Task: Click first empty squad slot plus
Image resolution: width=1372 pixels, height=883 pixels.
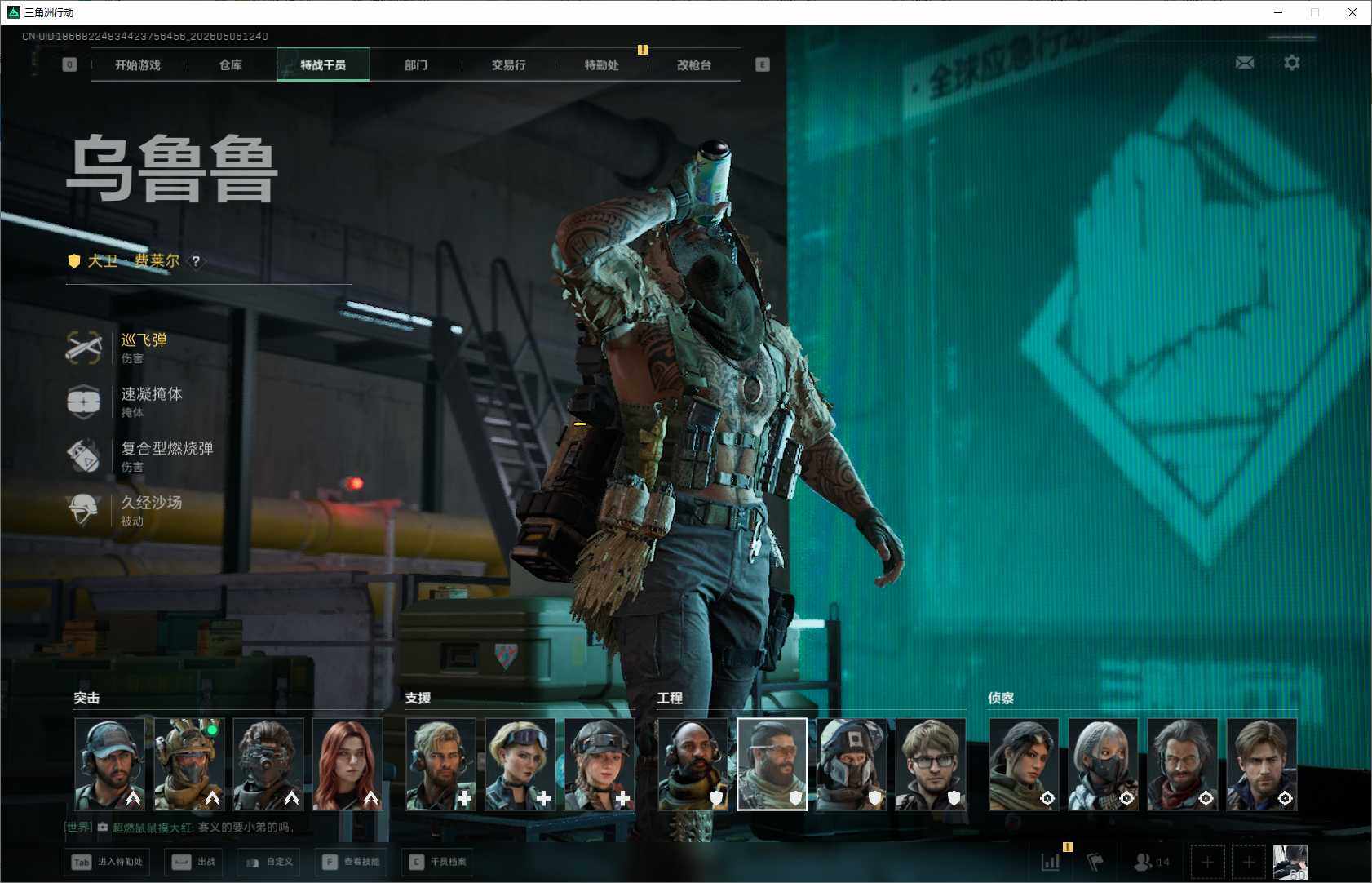Action: pyautogui.click(x=1207, y=862)
